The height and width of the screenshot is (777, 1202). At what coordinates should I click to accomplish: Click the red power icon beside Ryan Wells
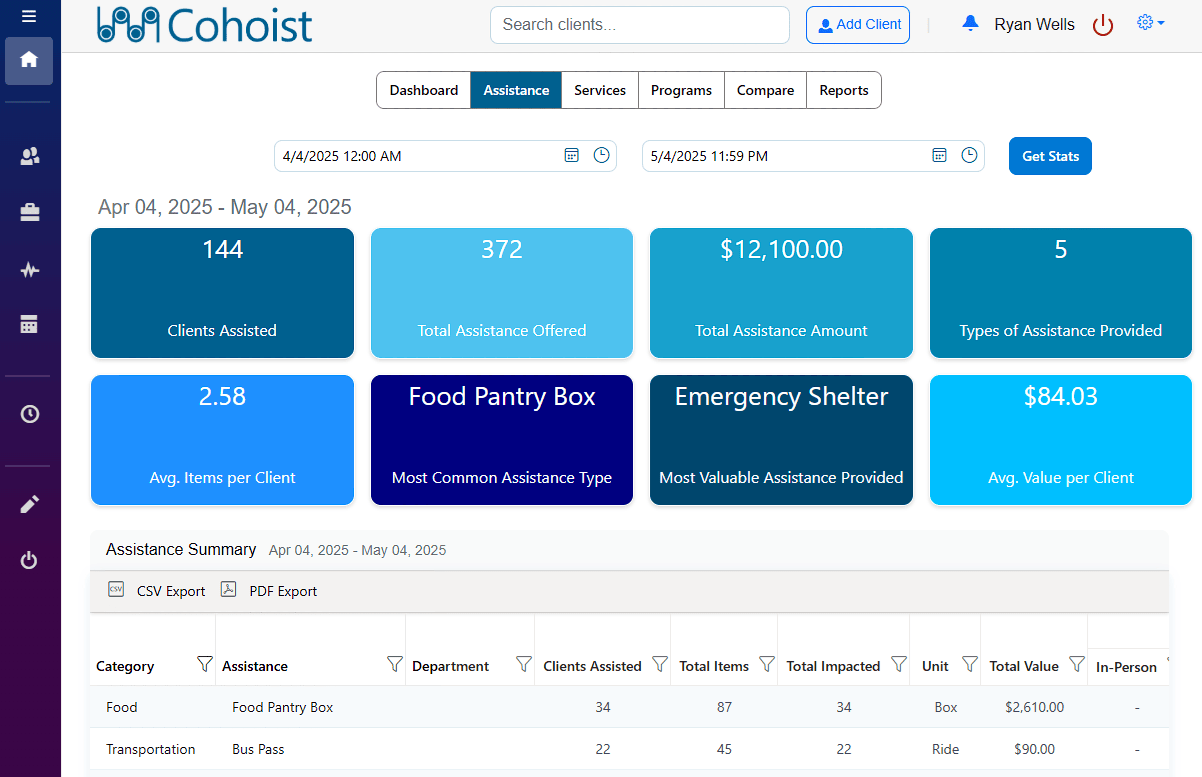pos(1102,25)
